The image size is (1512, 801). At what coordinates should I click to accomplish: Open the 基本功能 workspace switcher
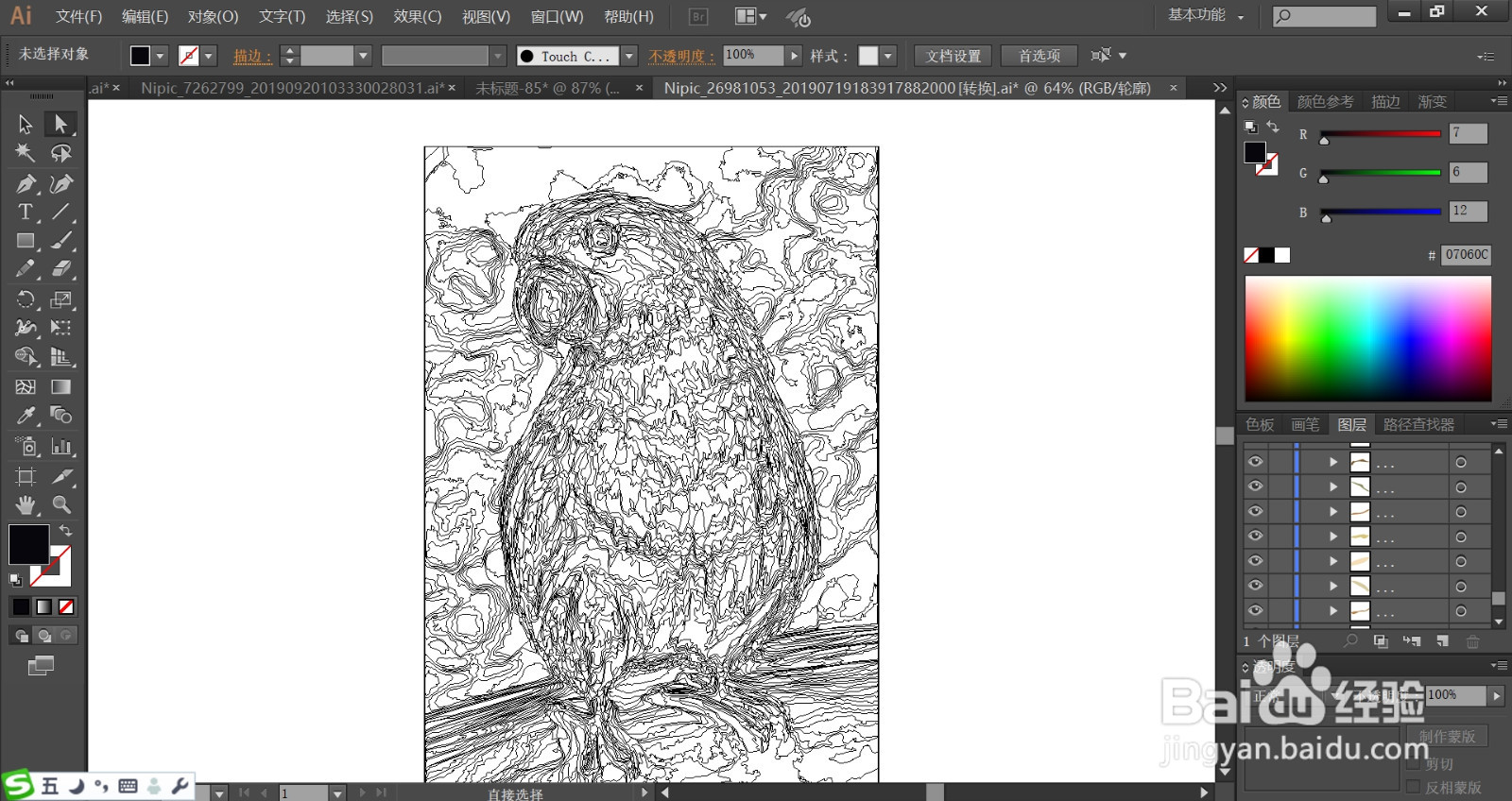(x=1206, y=15)
